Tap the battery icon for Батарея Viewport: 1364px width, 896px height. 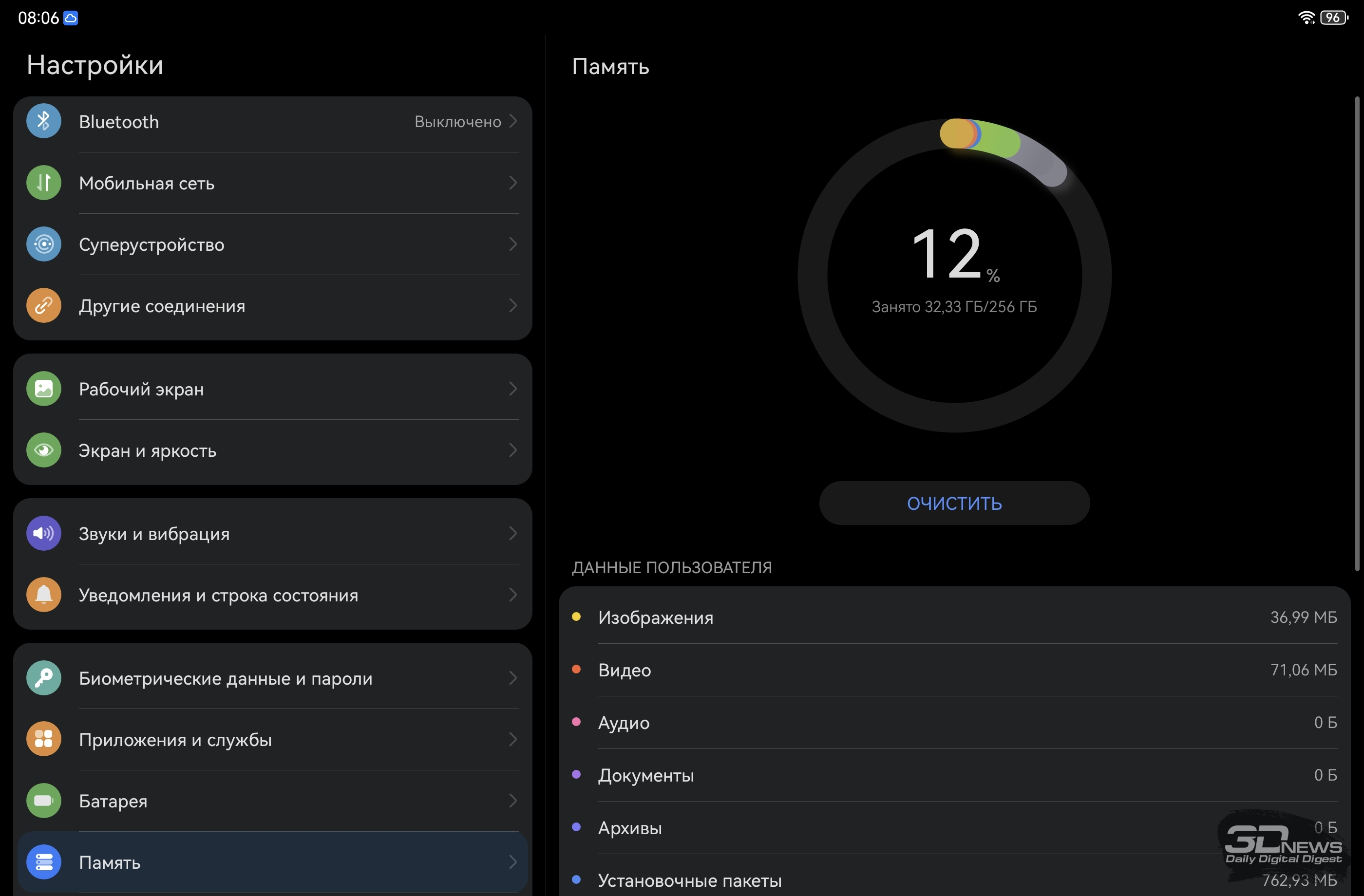[43, 801]
